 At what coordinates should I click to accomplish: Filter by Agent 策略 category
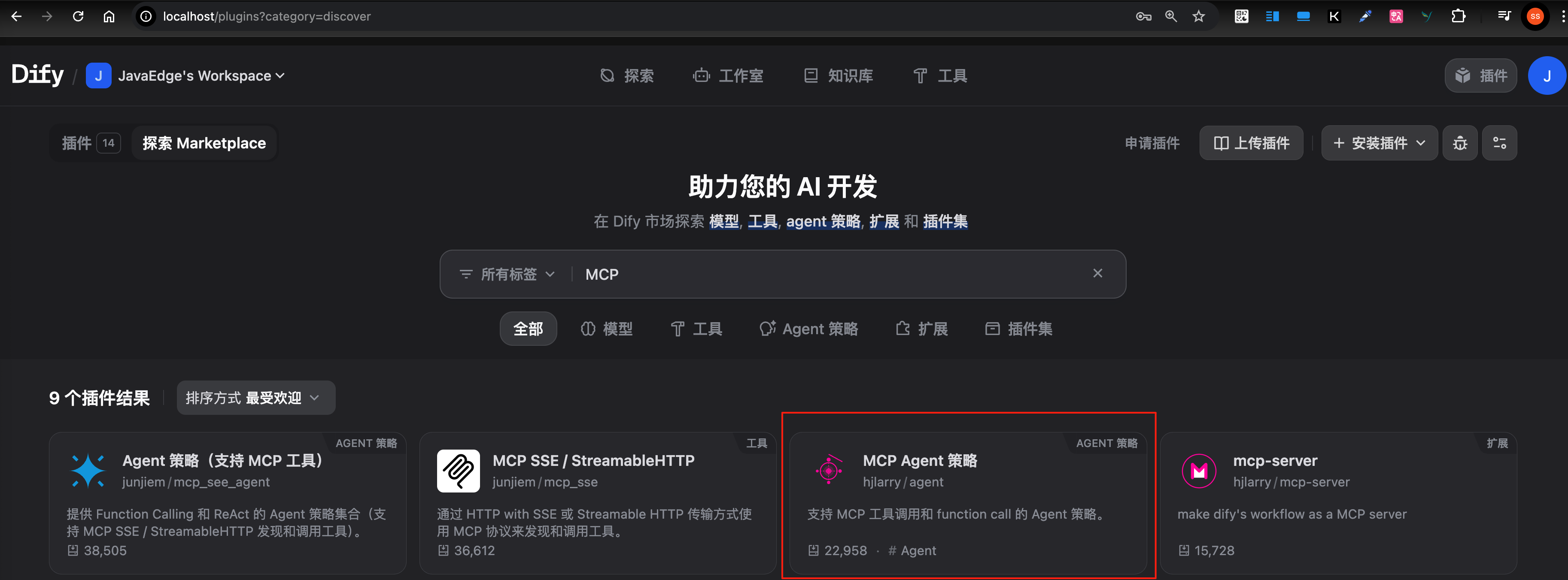point(809,329)
